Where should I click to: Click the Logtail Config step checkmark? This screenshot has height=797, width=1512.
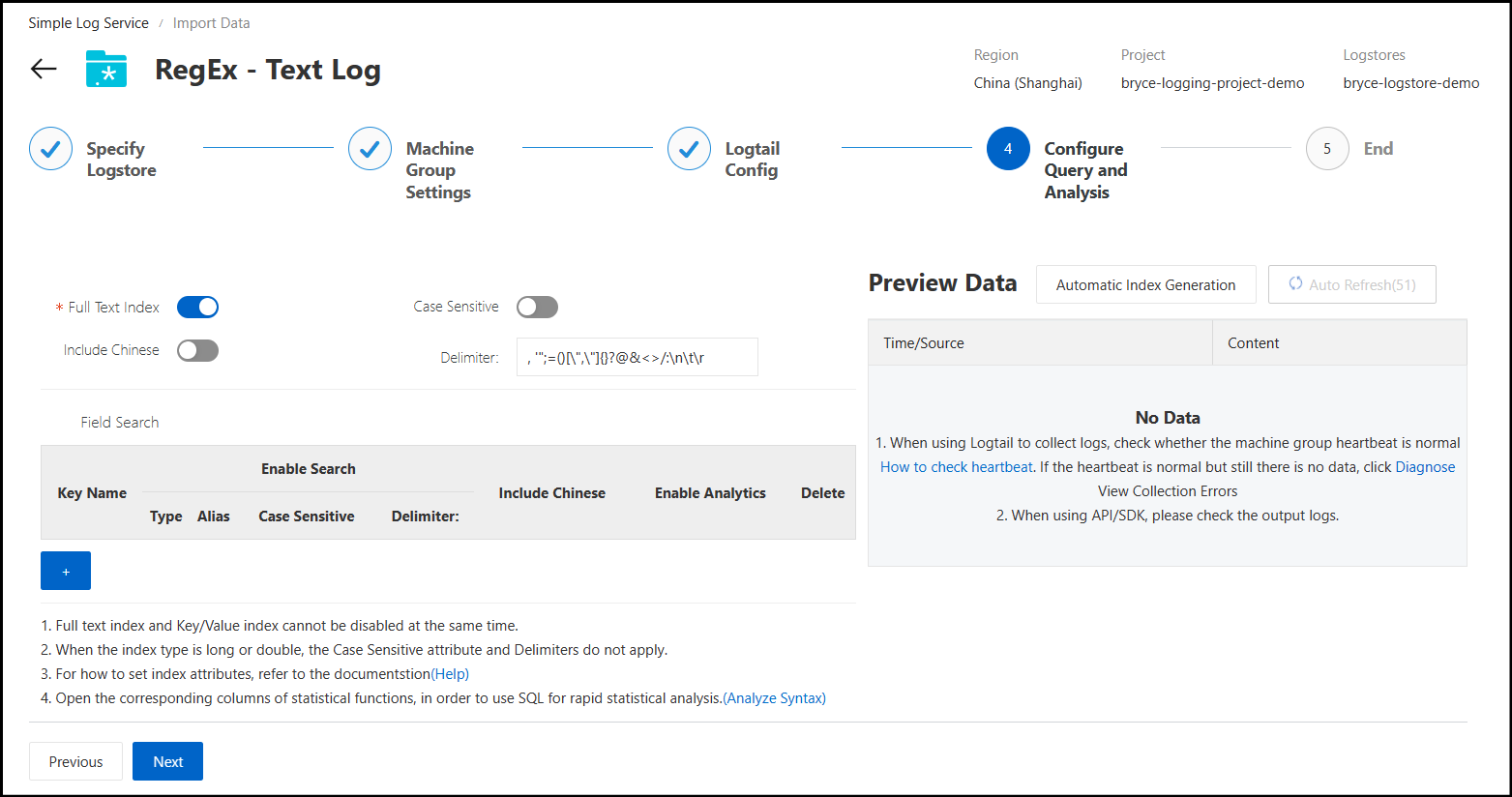(x=689, y=149)
